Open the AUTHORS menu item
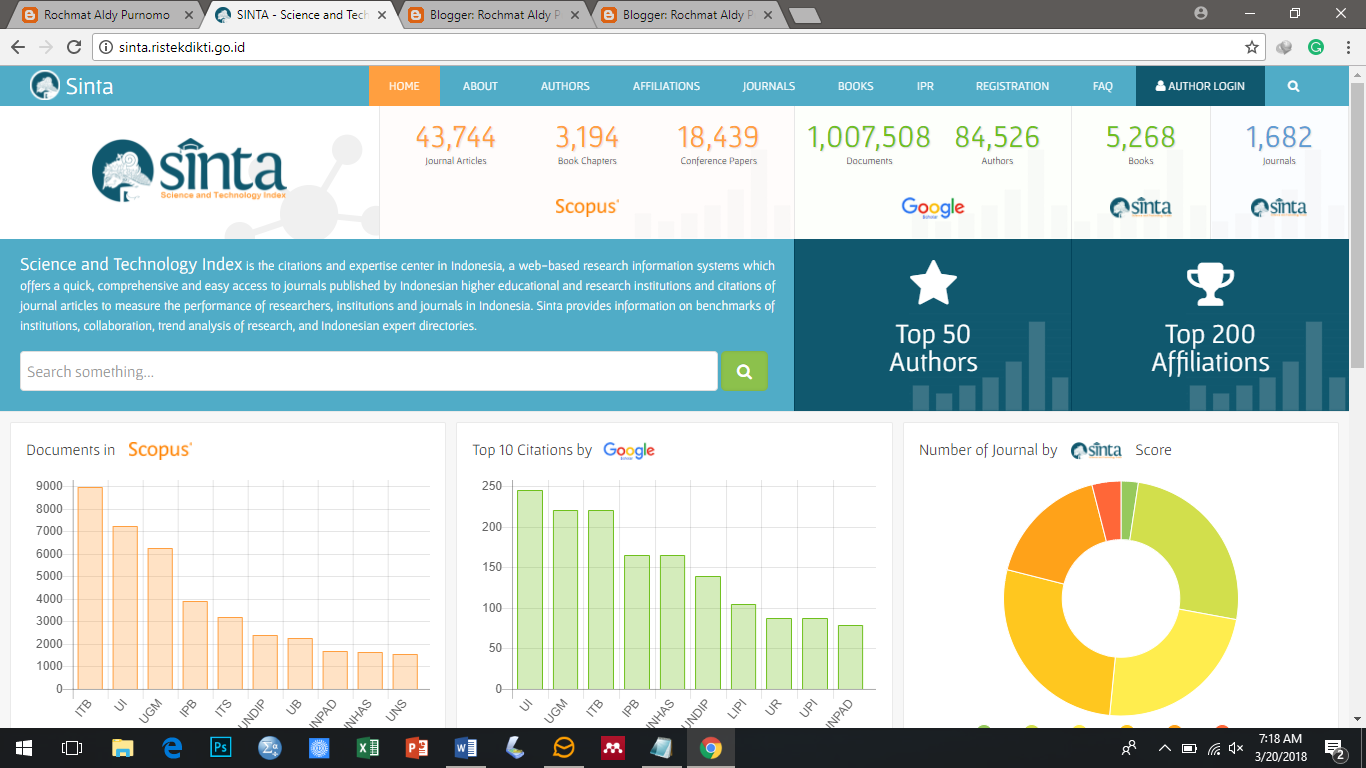The image size is (1366, 768). 565,86
